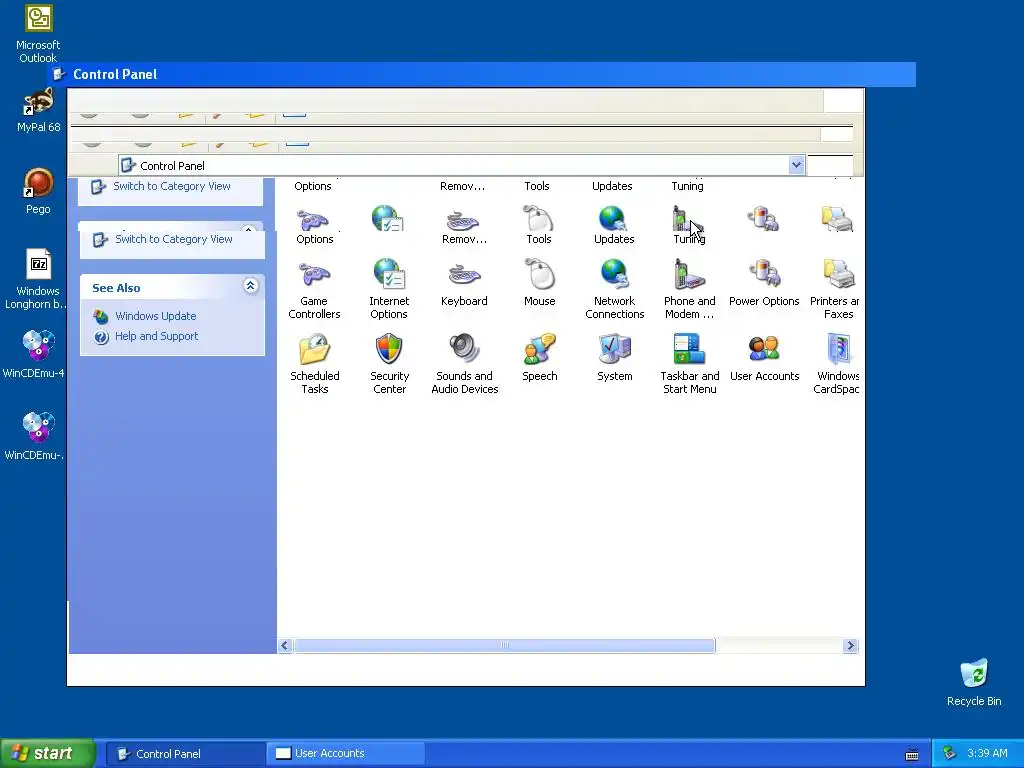Collapse the See Also panel
This screenshot has width=1024, height=768.
coord(250,285)
